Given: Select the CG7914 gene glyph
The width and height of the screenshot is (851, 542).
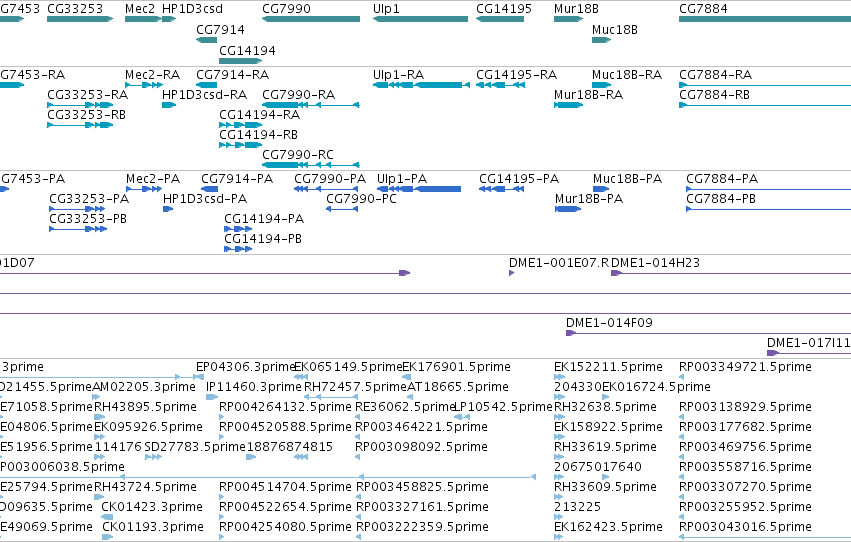Looking at the screenshot, I should 206,40.
